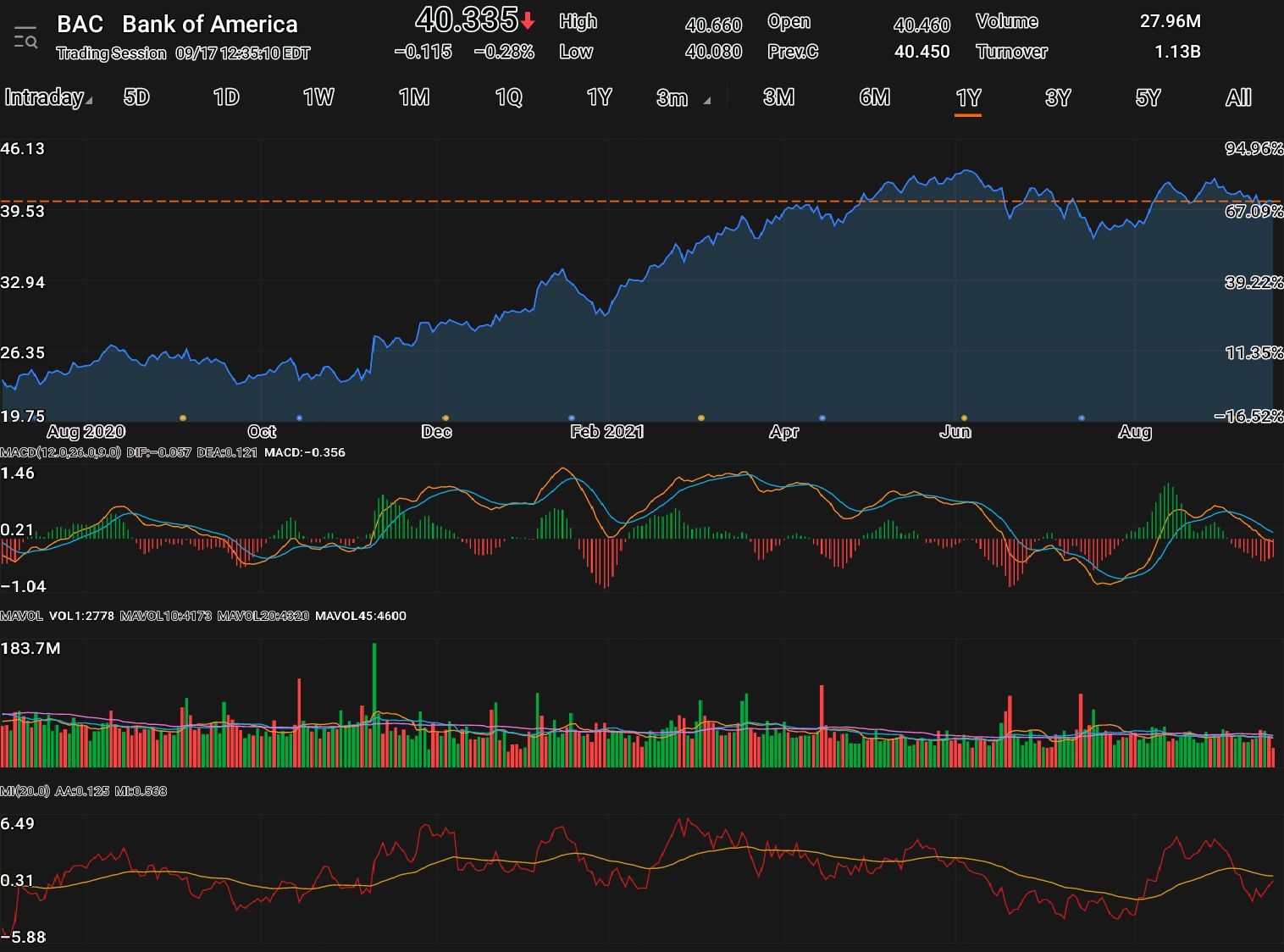
Task: Click the 94.96% percentage axis label
Action: [x=1254, y=148]
